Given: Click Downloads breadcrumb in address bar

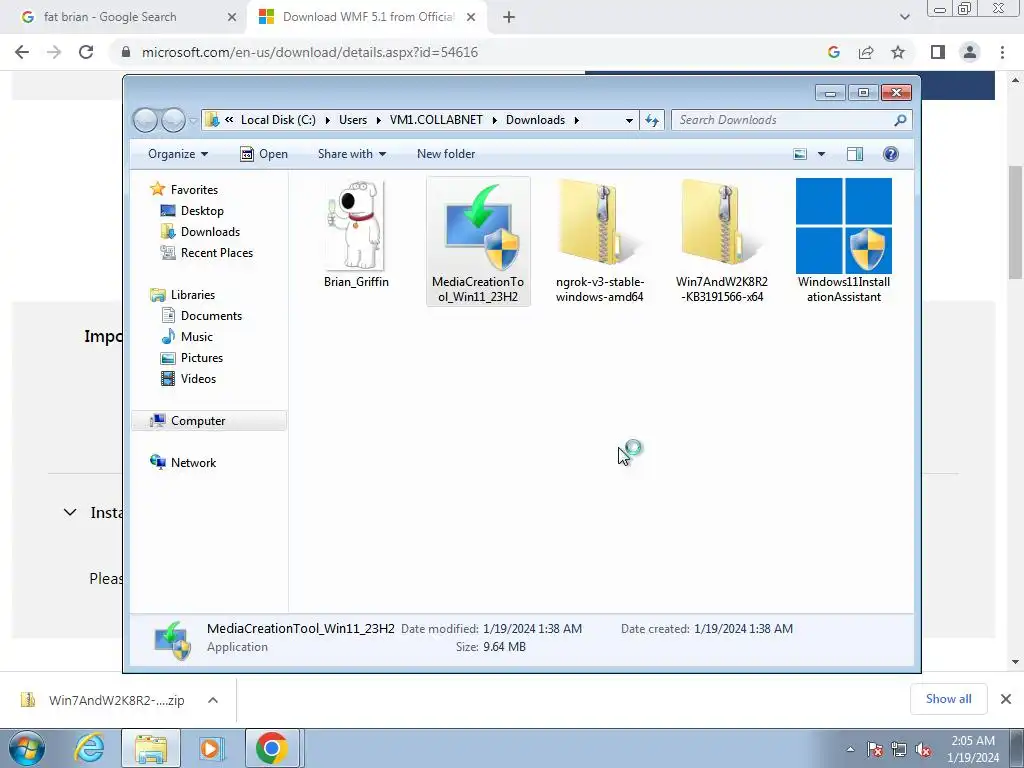Looking at the screenshot, I should coord(536,120).
